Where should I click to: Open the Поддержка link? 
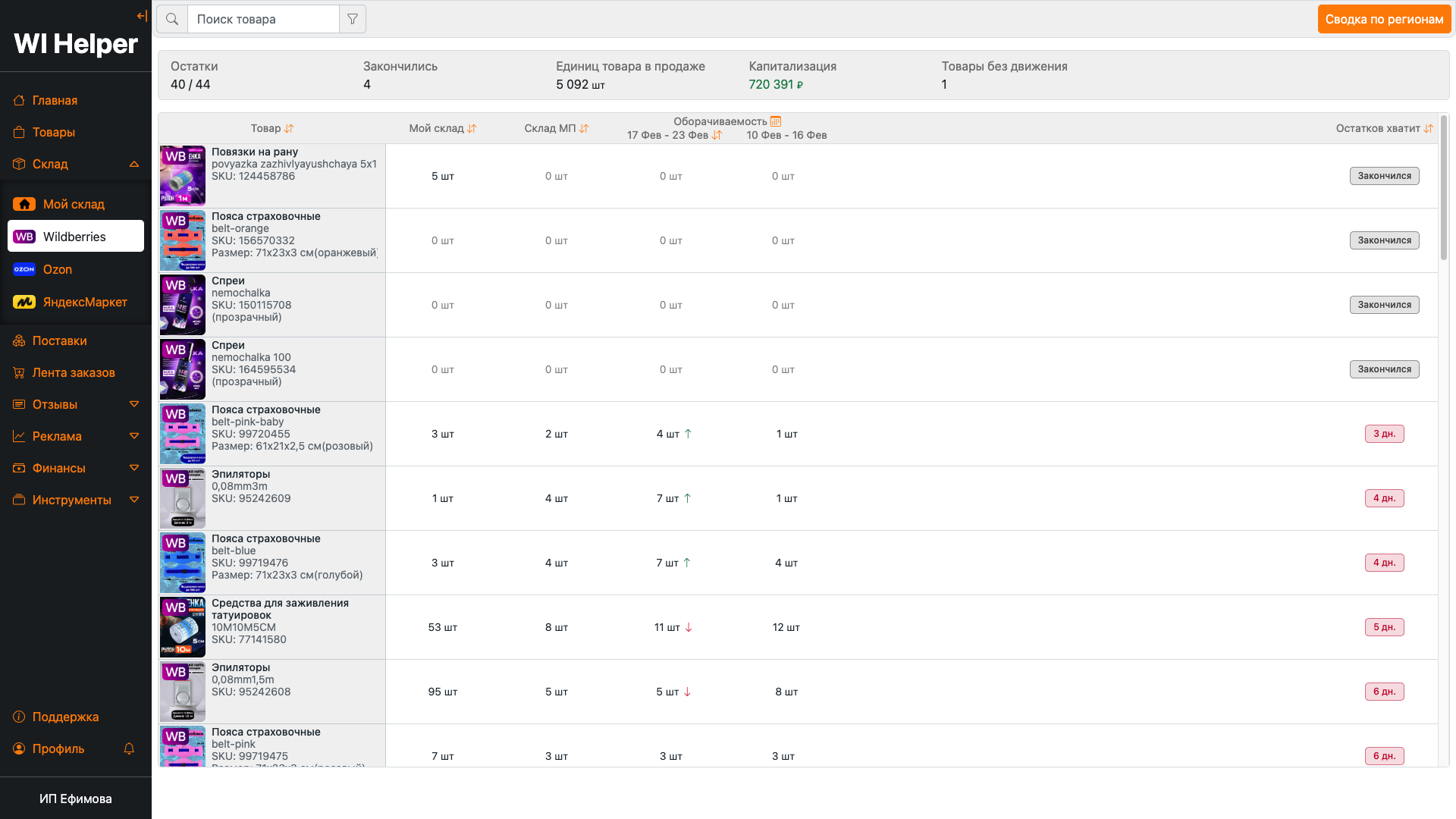65,717
